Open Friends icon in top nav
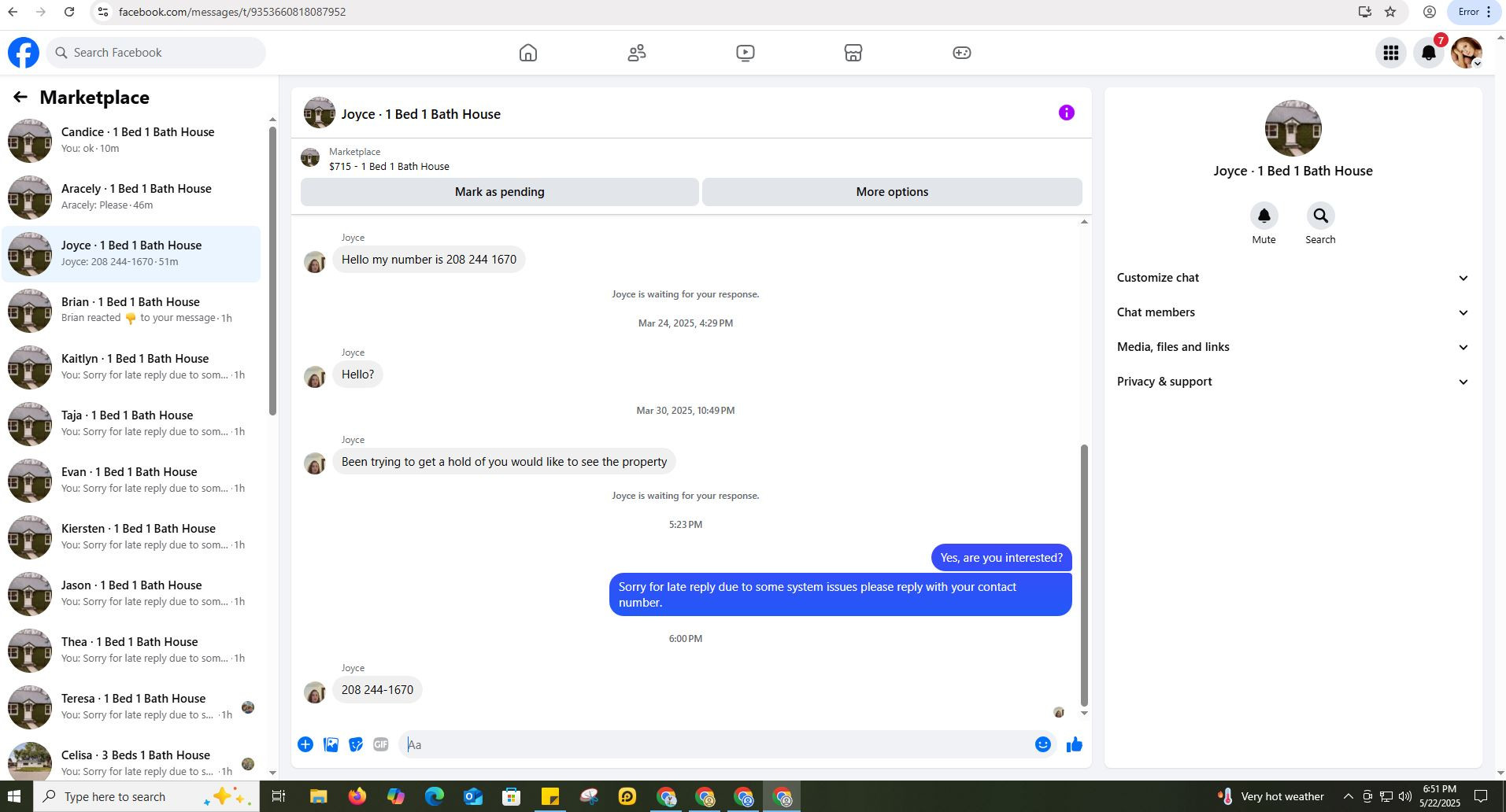 [x=637, y=53]
